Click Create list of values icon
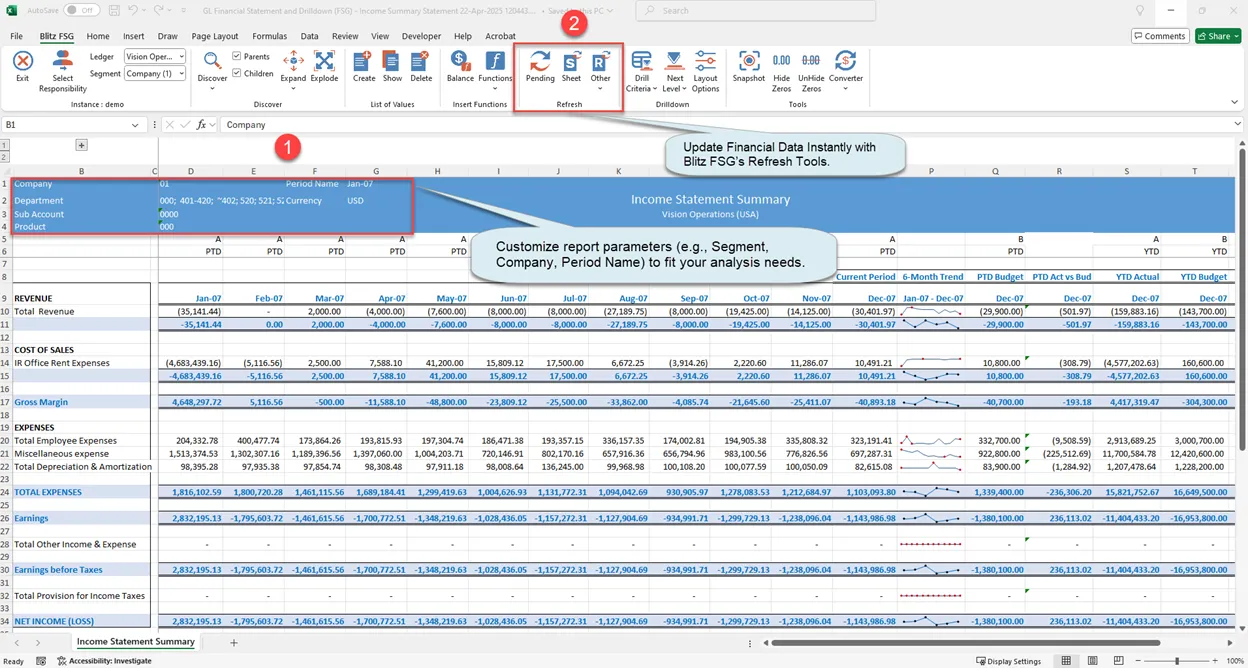This screenshot has width=1248, height=668. 364,63
